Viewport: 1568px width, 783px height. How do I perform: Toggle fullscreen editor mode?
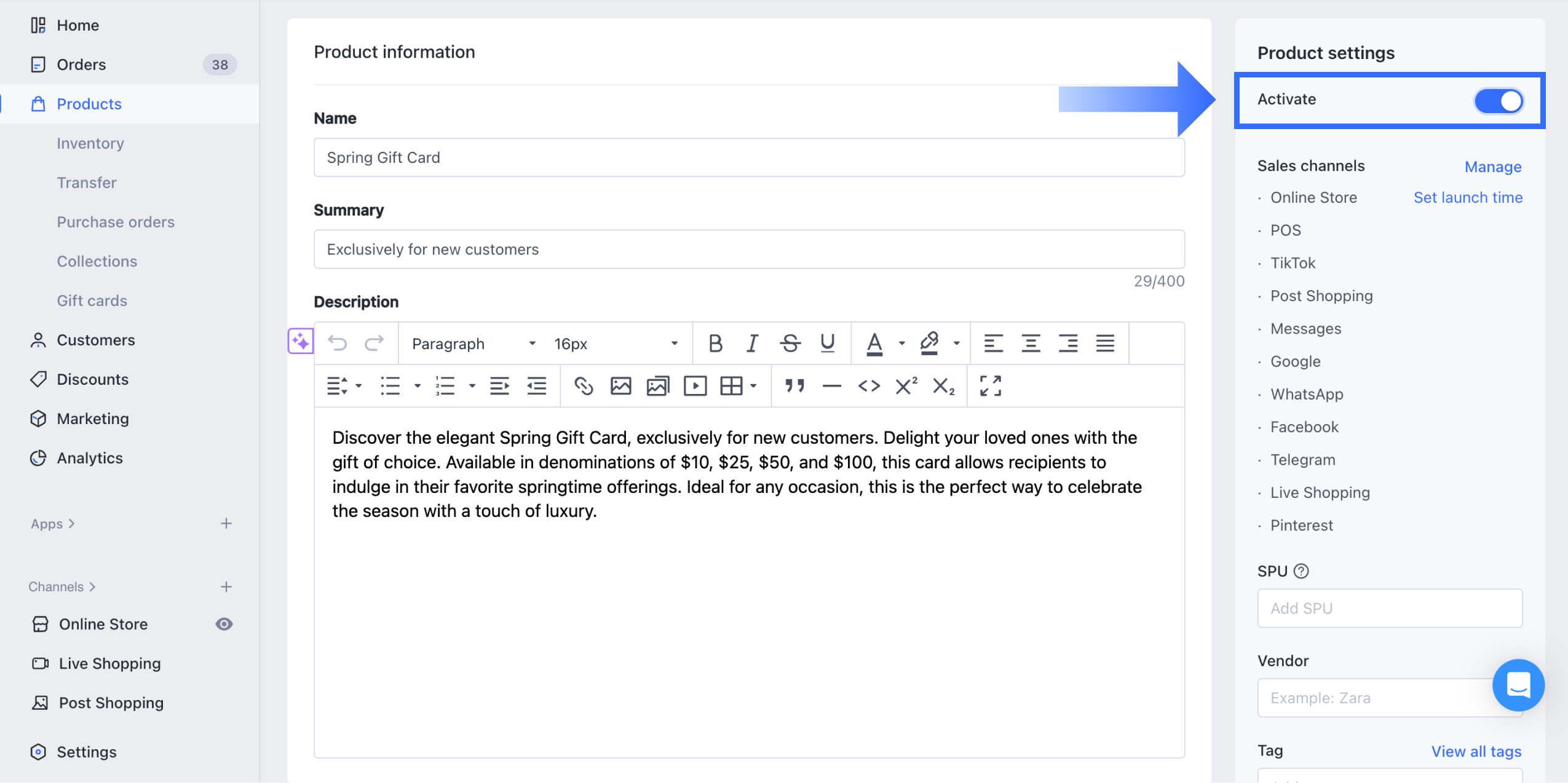pos(990,386)
